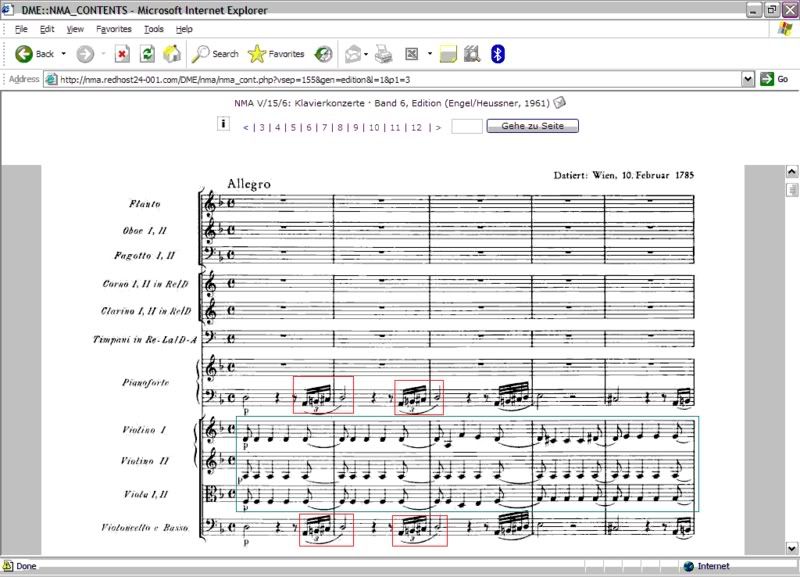This screenshot has height=577, width=800.
Task: Go to page 8 link
Action: tap(340, 128)
